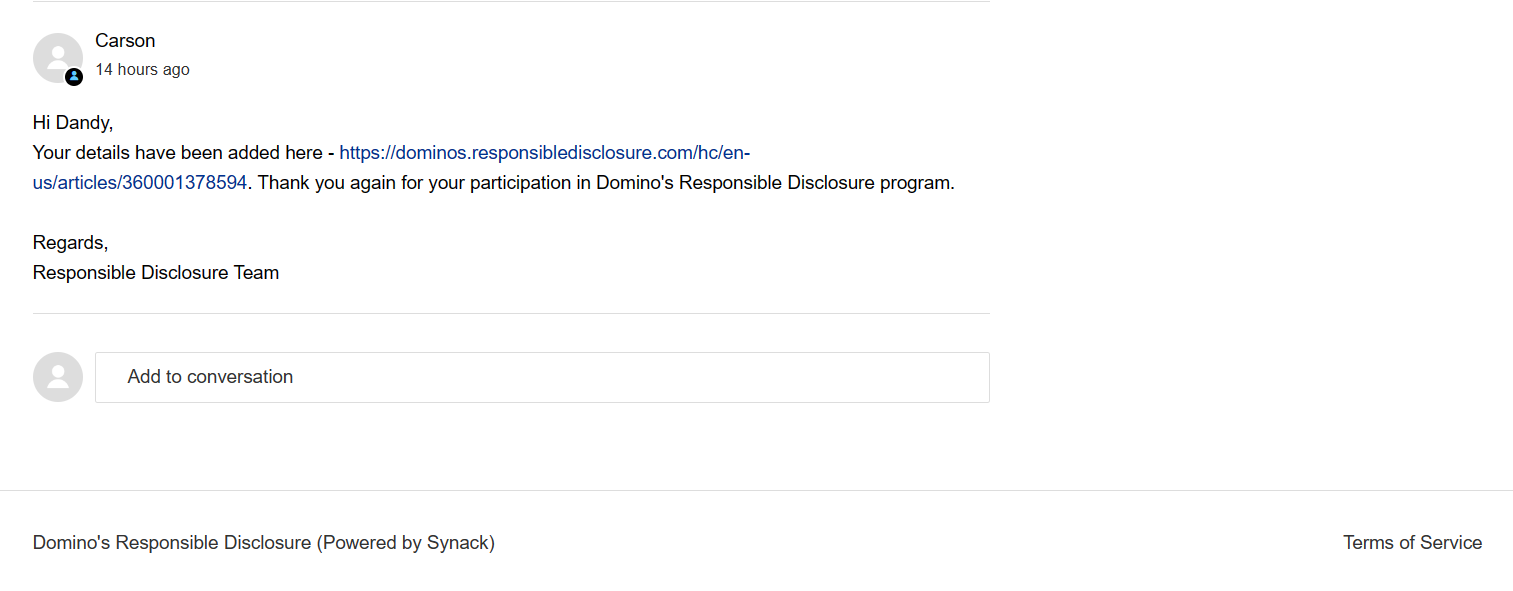This screenshot has width=1513, height=591.
Task: Click the "(Powered by Synack)" footer text
Action: (x=406, y=543)
